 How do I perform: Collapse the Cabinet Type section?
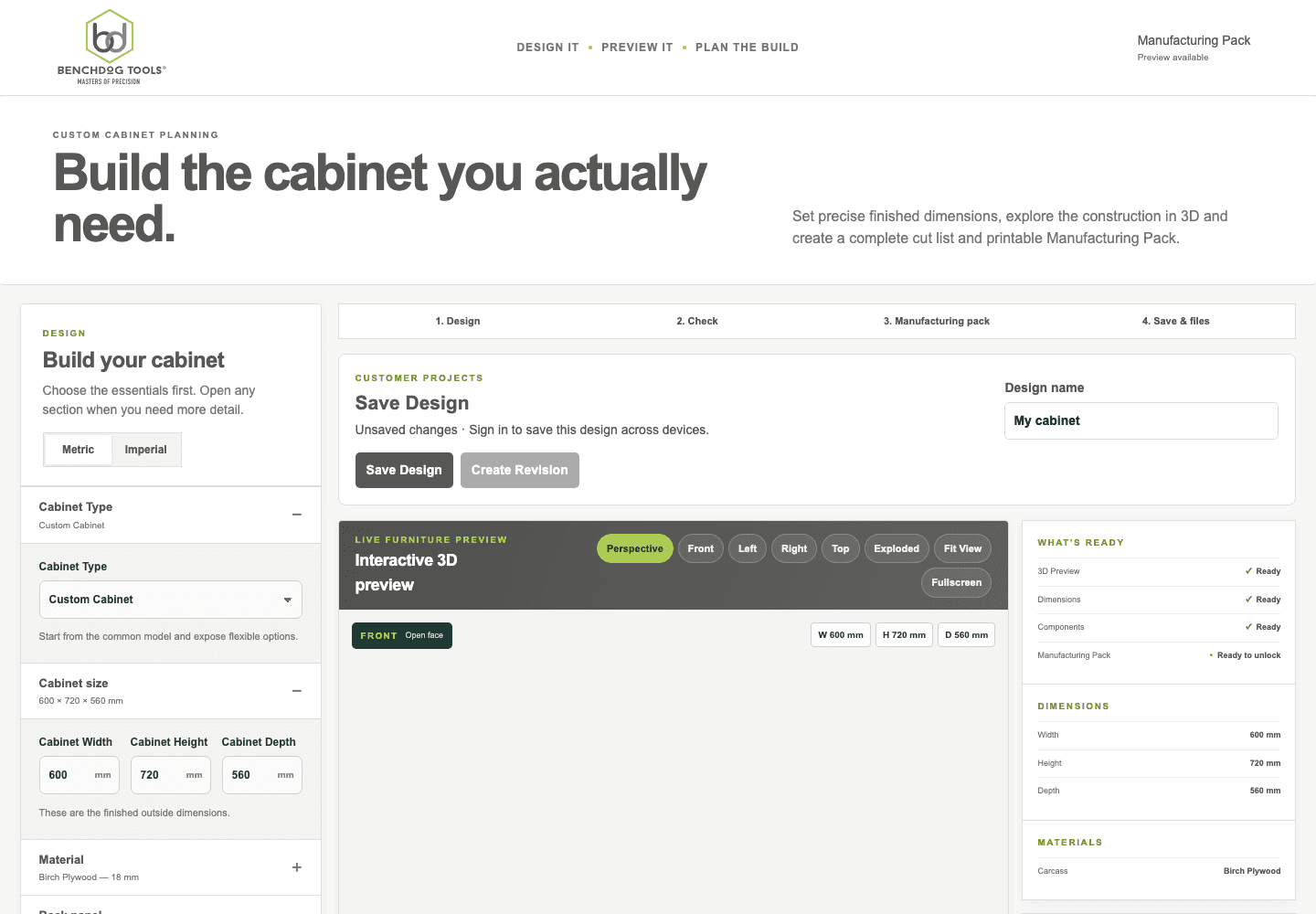pyautogui.click(x=297, y=515)
